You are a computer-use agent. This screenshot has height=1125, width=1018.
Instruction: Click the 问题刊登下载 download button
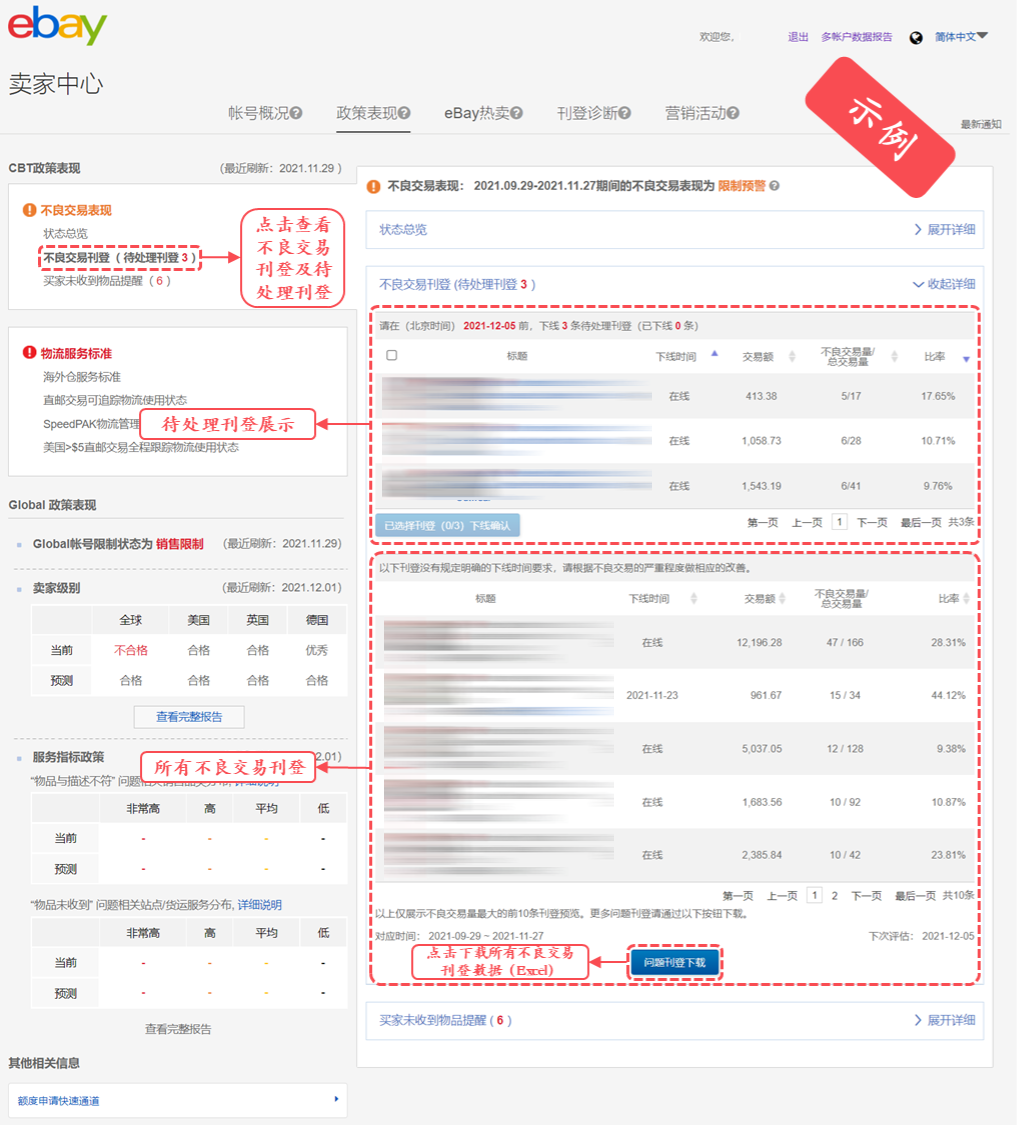click(675, 961)
